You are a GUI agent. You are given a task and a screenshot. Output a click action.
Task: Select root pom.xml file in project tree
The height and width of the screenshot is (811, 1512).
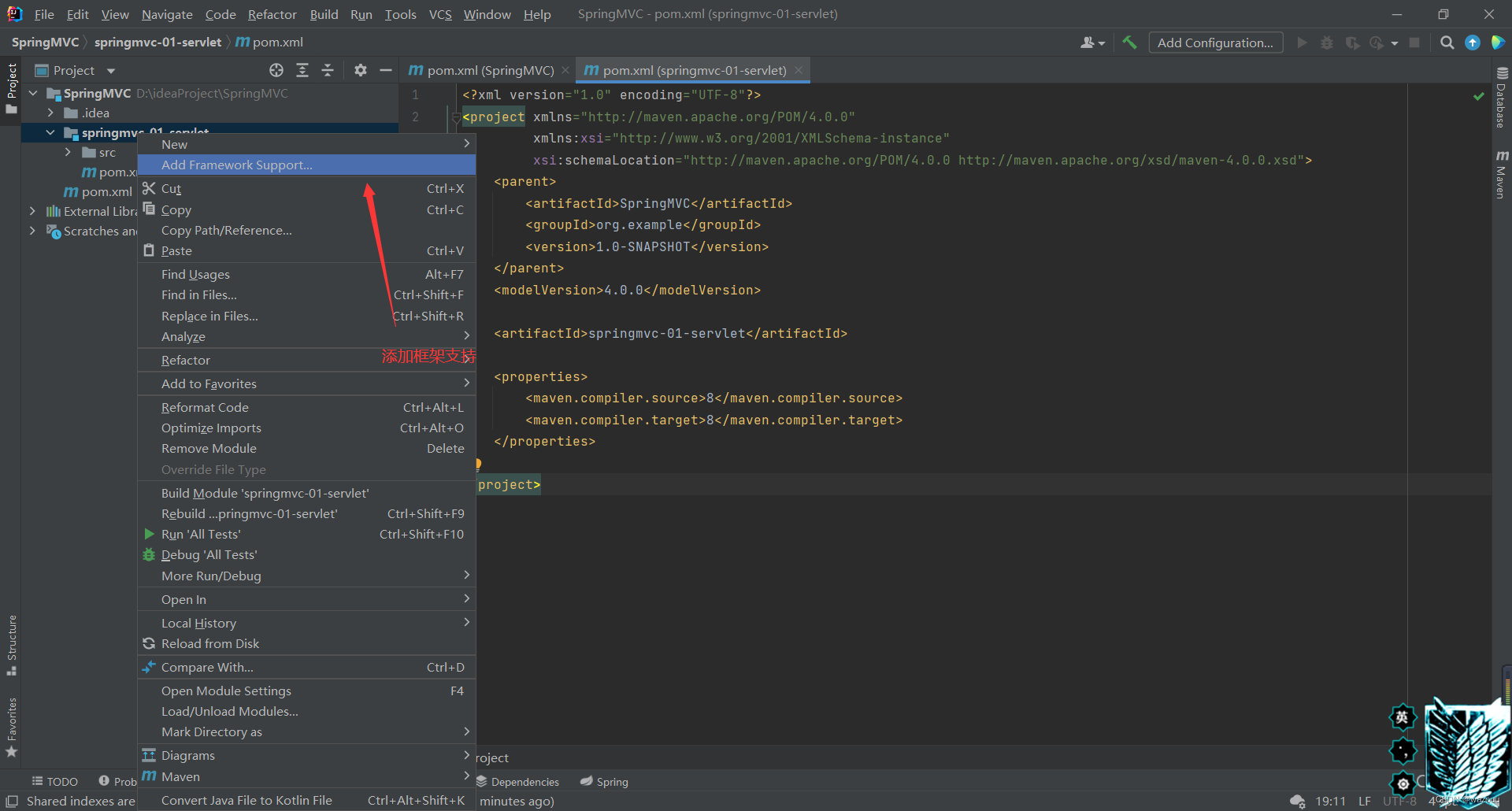pos(98,191)
